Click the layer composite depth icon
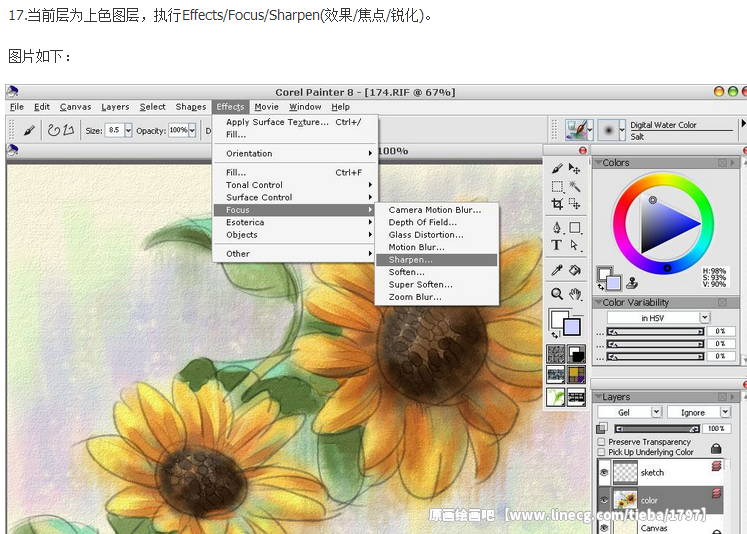The height and width of the screenshot is (534, 747). pyautogui.click(x=602, y=428)
